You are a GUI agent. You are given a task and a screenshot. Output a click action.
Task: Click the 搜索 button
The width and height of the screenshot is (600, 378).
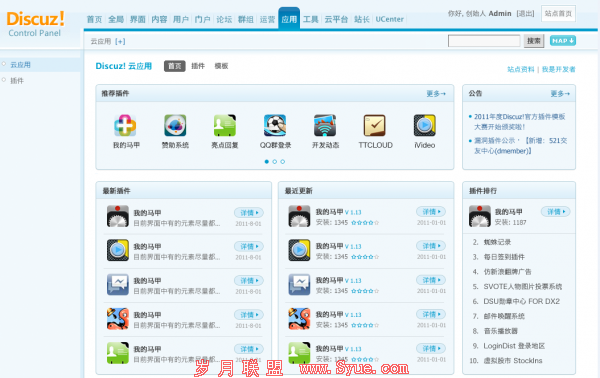534,41
